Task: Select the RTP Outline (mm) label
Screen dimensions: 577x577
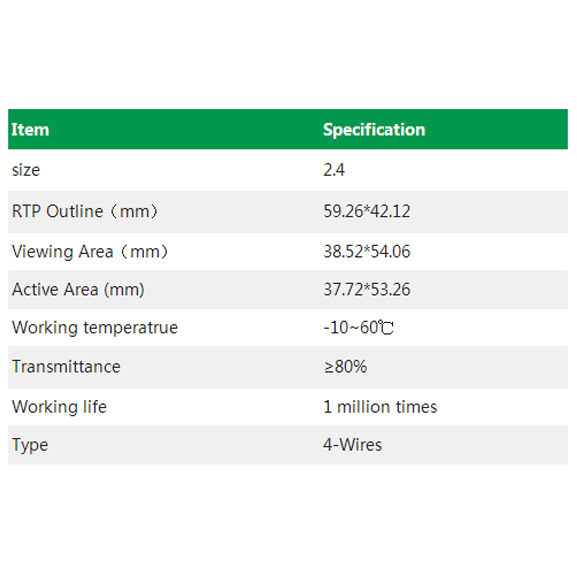Action: click(x=85, y=211)
